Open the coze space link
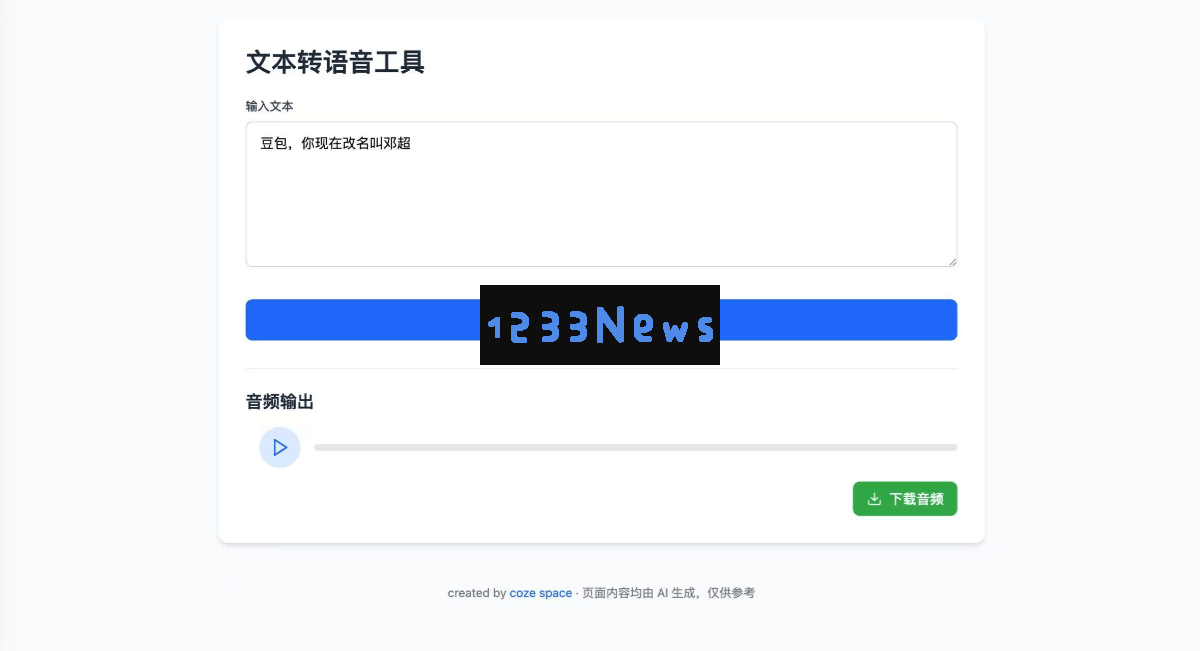 [x=541, y=593]
